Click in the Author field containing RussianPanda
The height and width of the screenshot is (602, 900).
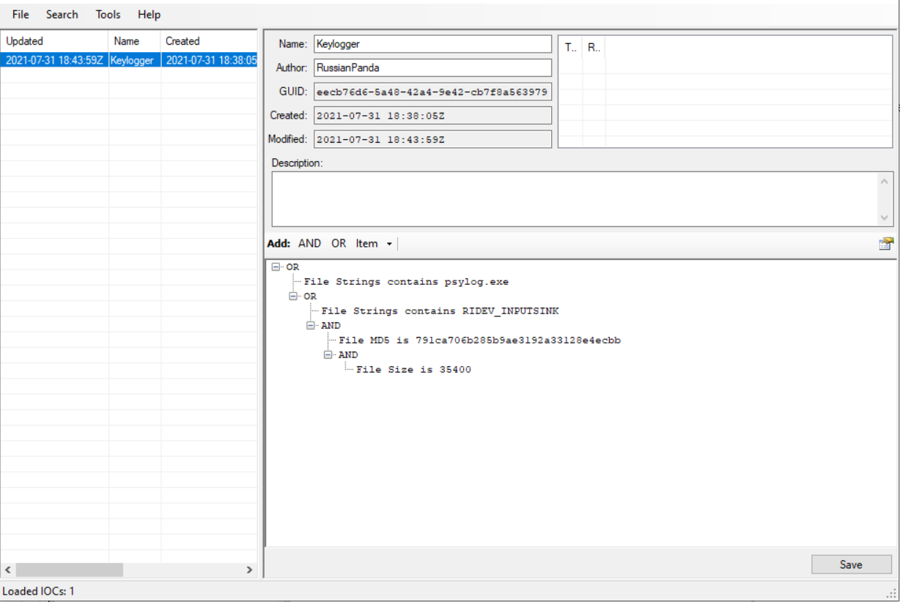point(431,68)
